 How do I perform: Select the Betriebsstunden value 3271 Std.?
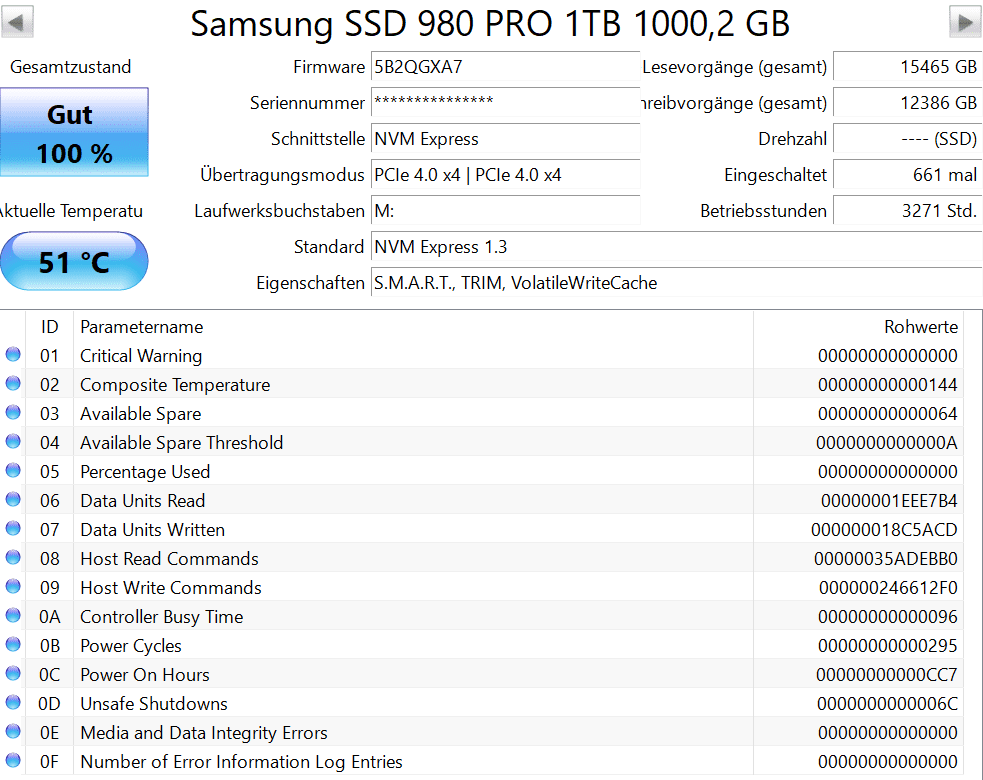tap(907, 211)
